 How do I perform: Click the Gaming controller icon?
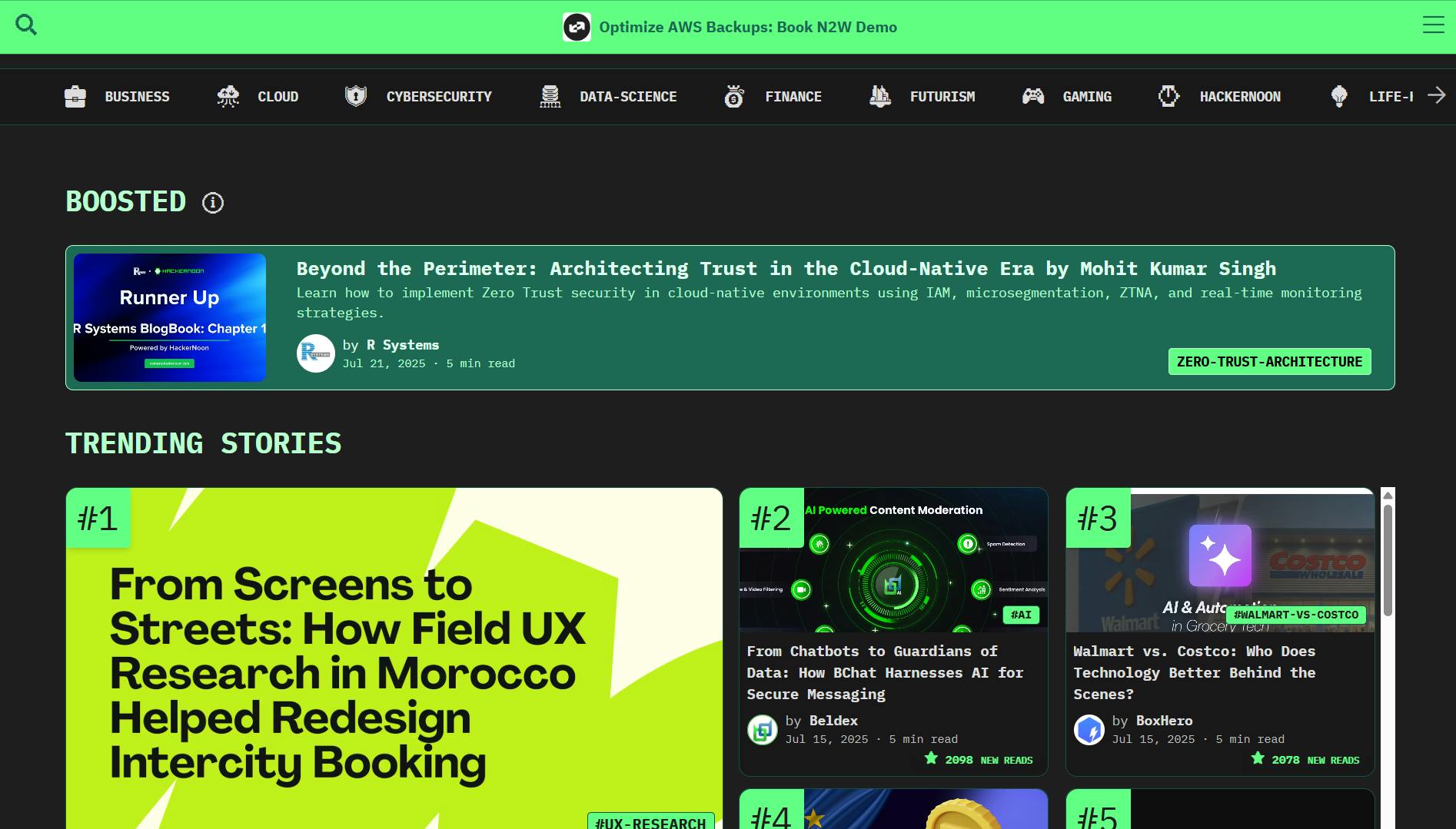tap(1032, 96)
